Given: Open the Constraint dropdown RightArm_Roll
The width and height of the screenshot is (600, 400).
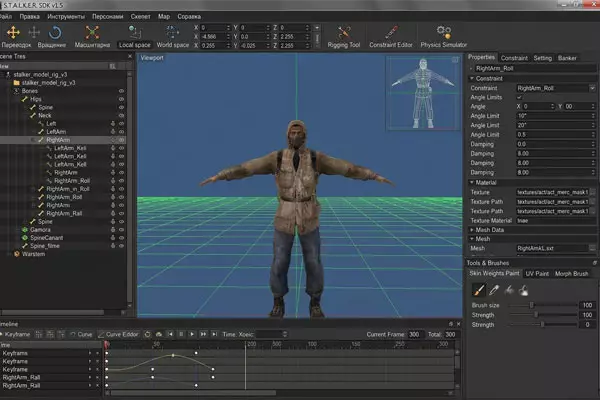Looking at the screenshot, I should coord(592,88).
